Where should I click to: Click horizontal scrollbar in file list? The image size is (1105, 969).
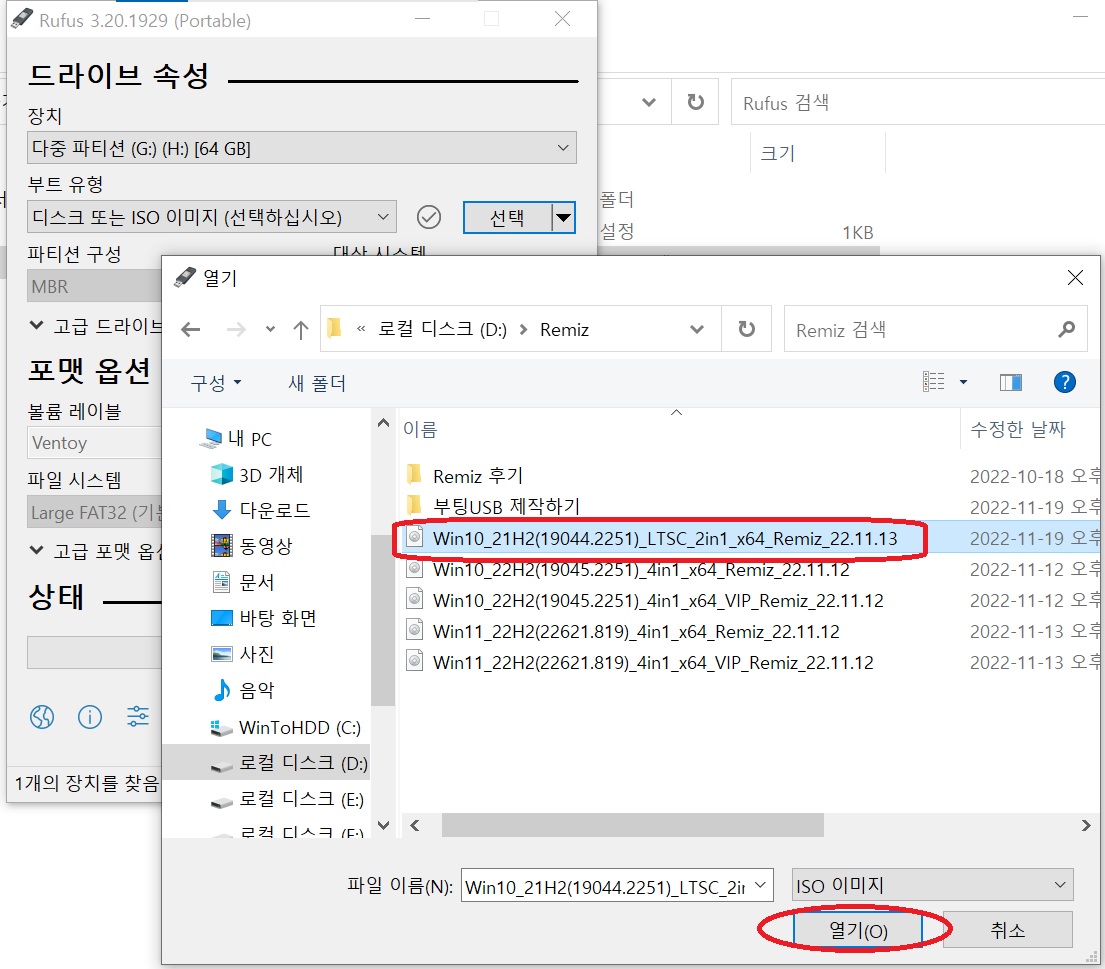(x=632, y=825)
